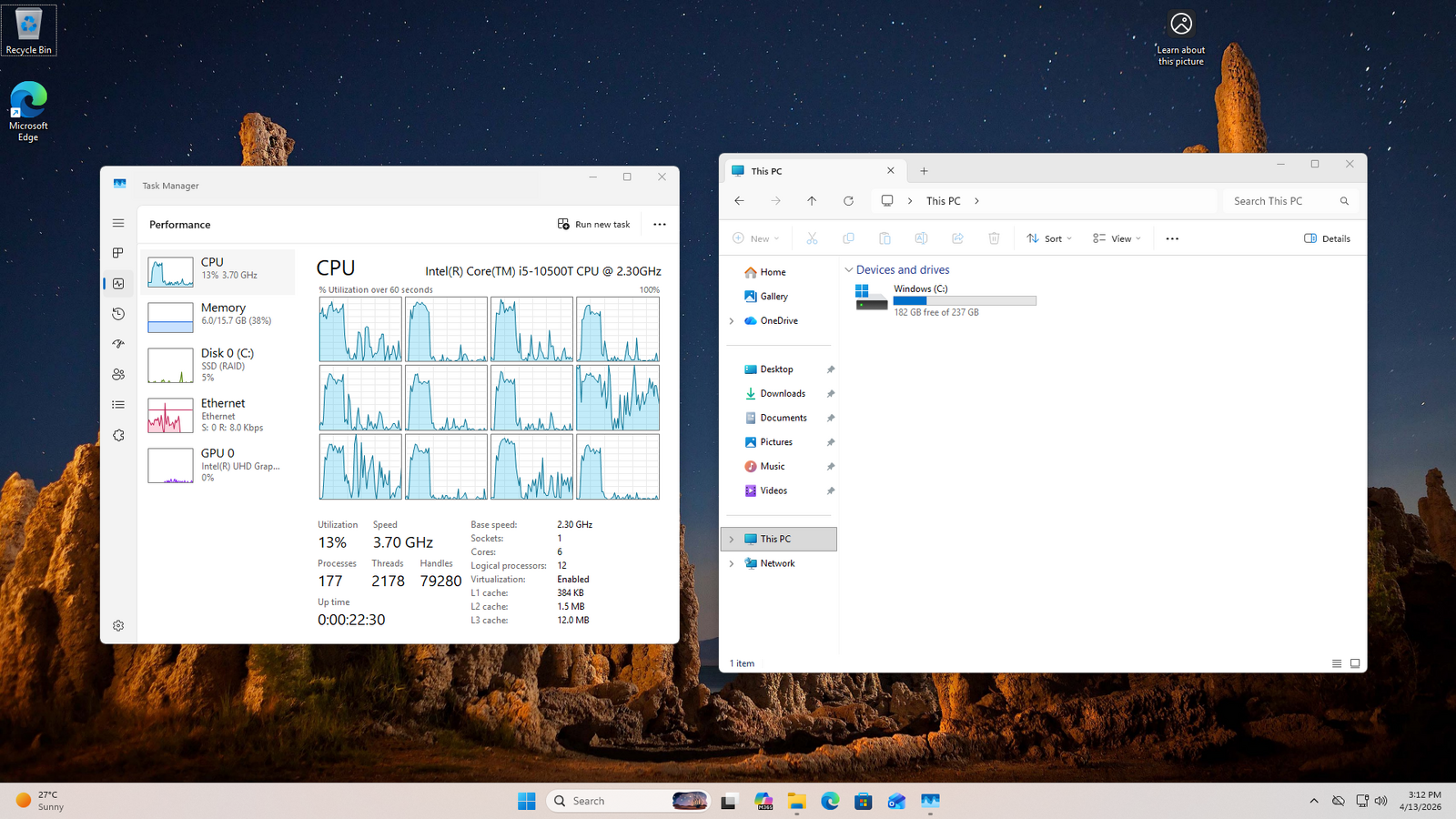Screen dimensions: 1456x819
Task: Open the Users page icon in Task Manager
Action: pos(118,374)
